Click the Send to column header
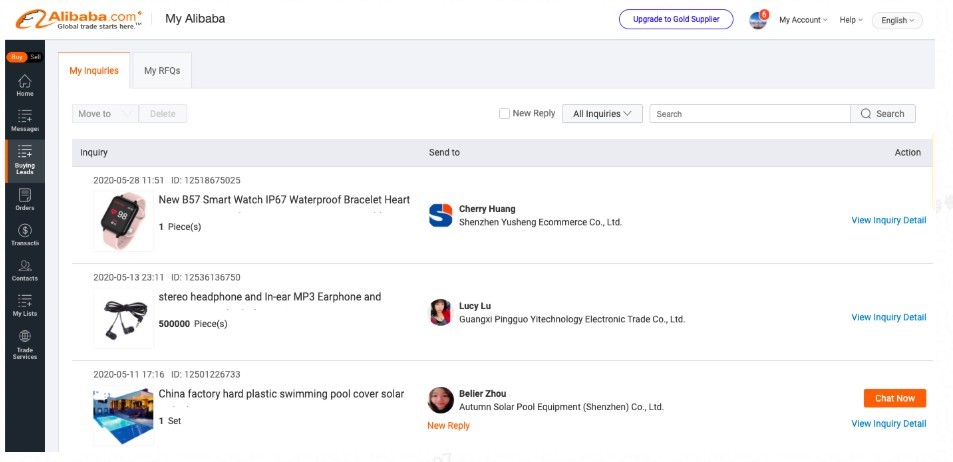This screenshot has height=462, width=953. click(444, 153)
